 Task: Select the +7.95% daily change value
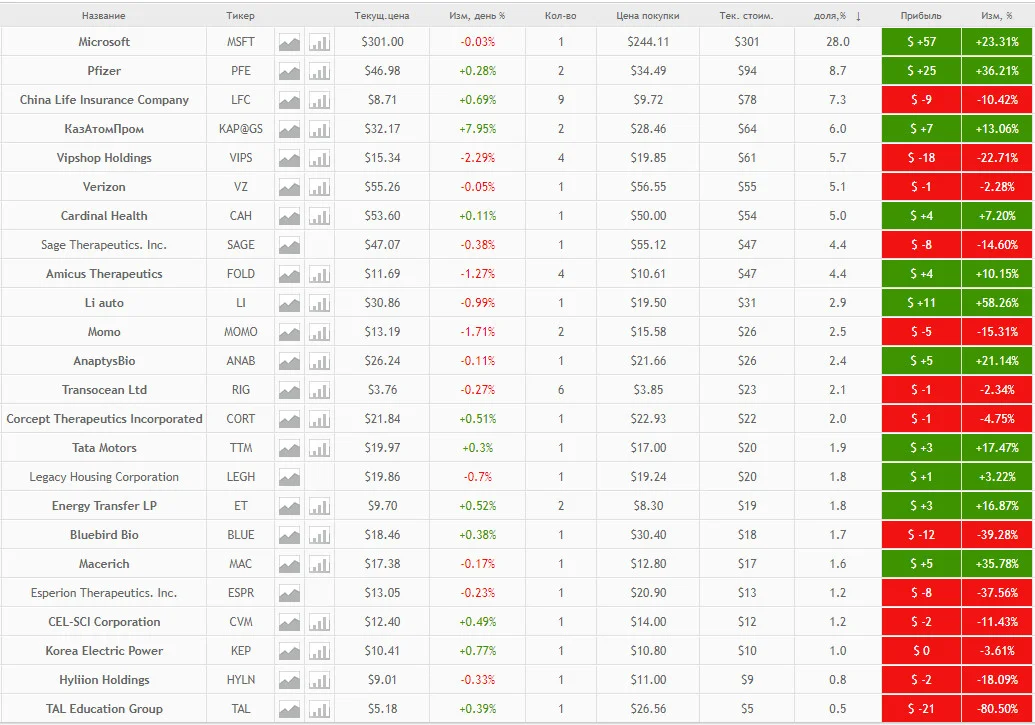(x=477, y=129)
